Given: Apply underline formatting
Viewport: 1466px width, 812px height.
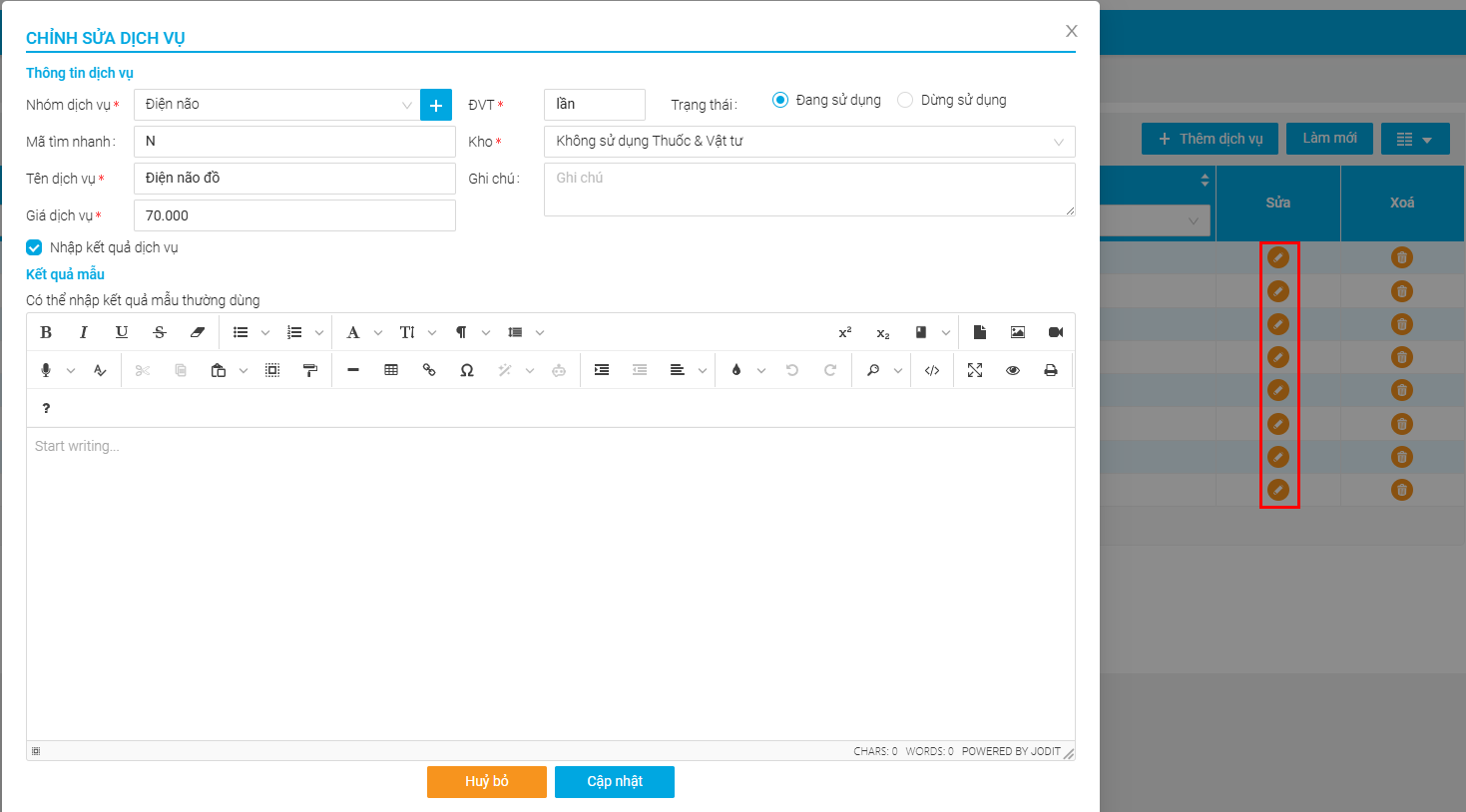Looking at the screenshot, I should [x=122, y=332].
